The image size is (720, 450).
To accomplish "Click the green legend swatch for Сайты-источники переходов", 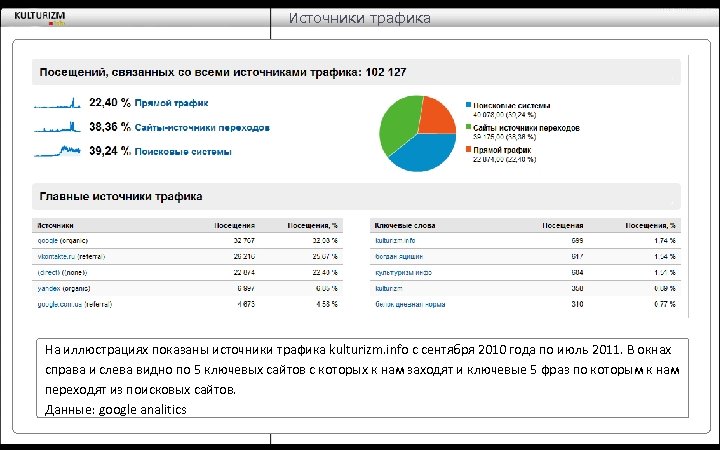I will pos(468,127).
